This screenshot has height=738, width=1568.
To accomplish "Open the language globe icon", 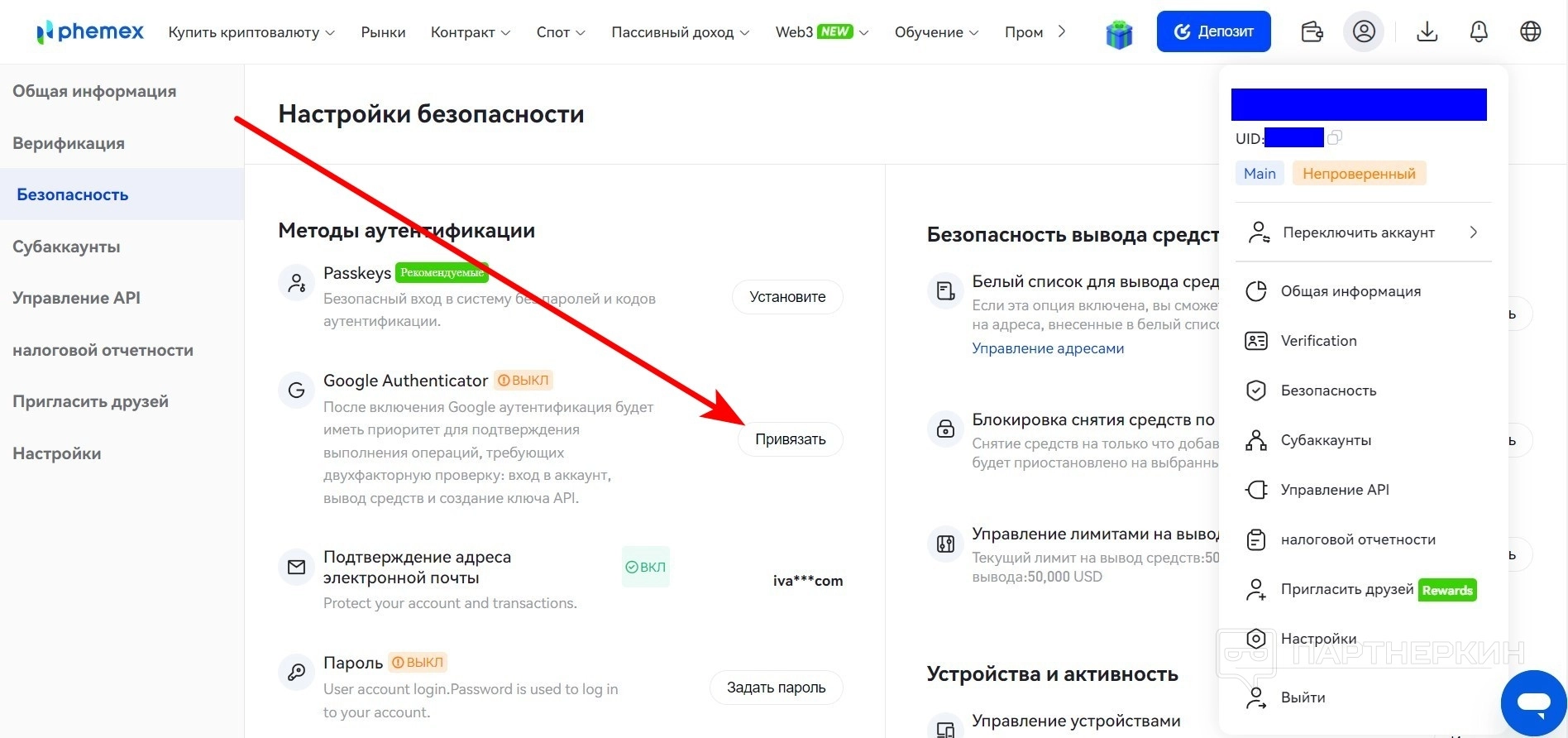I will tap(1531, 32).
